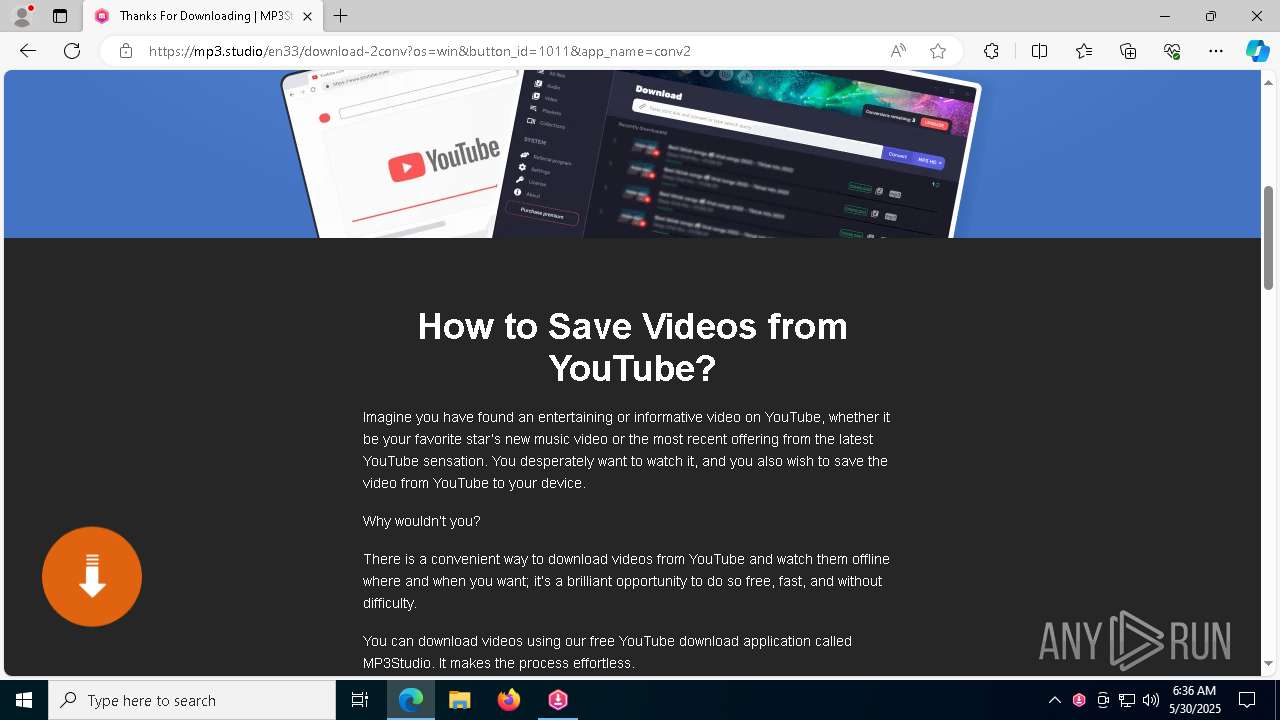
Task: Open Task View on taskbar
Action: tap(360, 700)
